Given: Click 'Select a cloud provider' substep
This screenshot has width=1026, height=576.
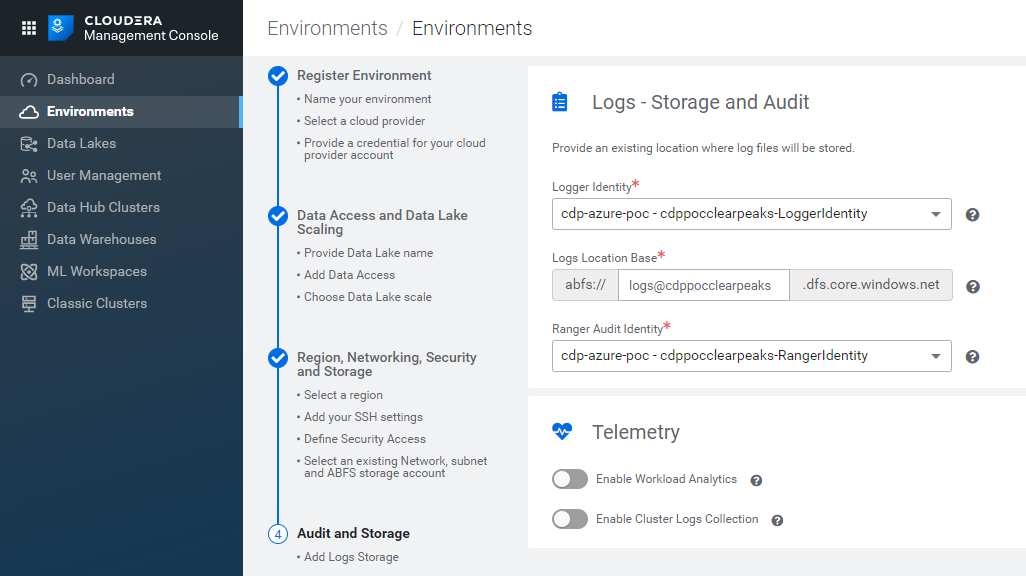Looking at the screenshot, I should [x=364, y=121].
